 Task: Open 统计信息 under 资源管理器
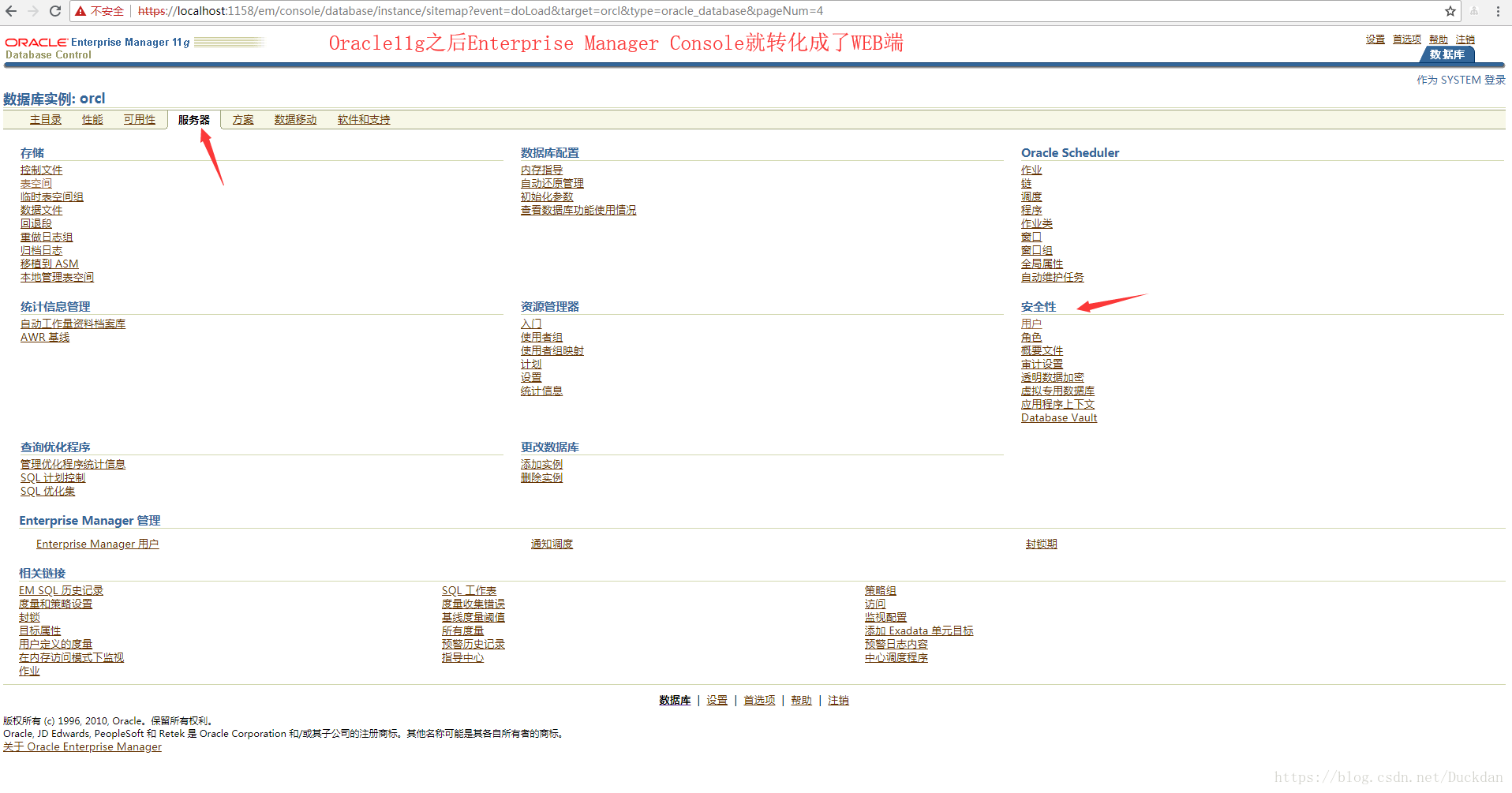pos(541,391)
